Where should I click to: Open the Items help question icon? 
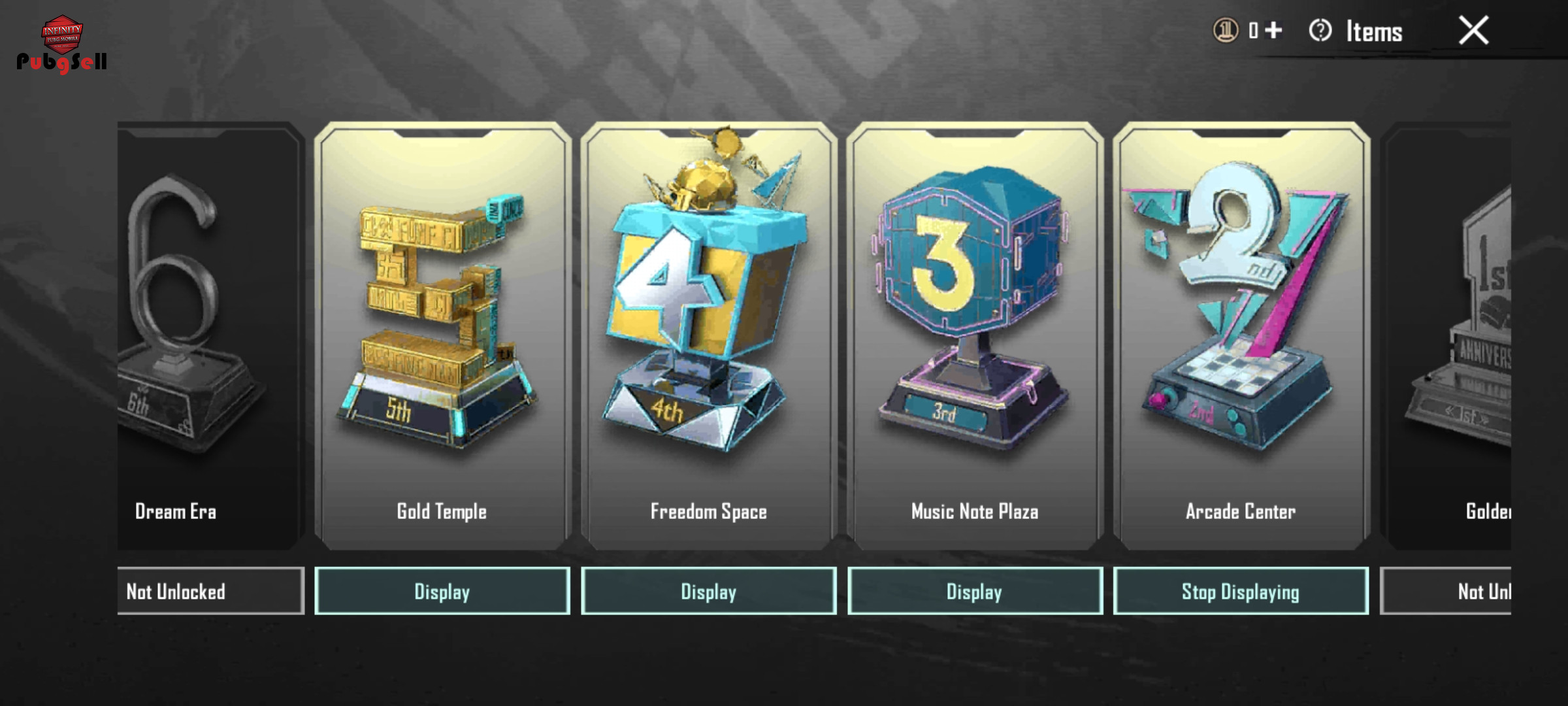click(1320, 31)
